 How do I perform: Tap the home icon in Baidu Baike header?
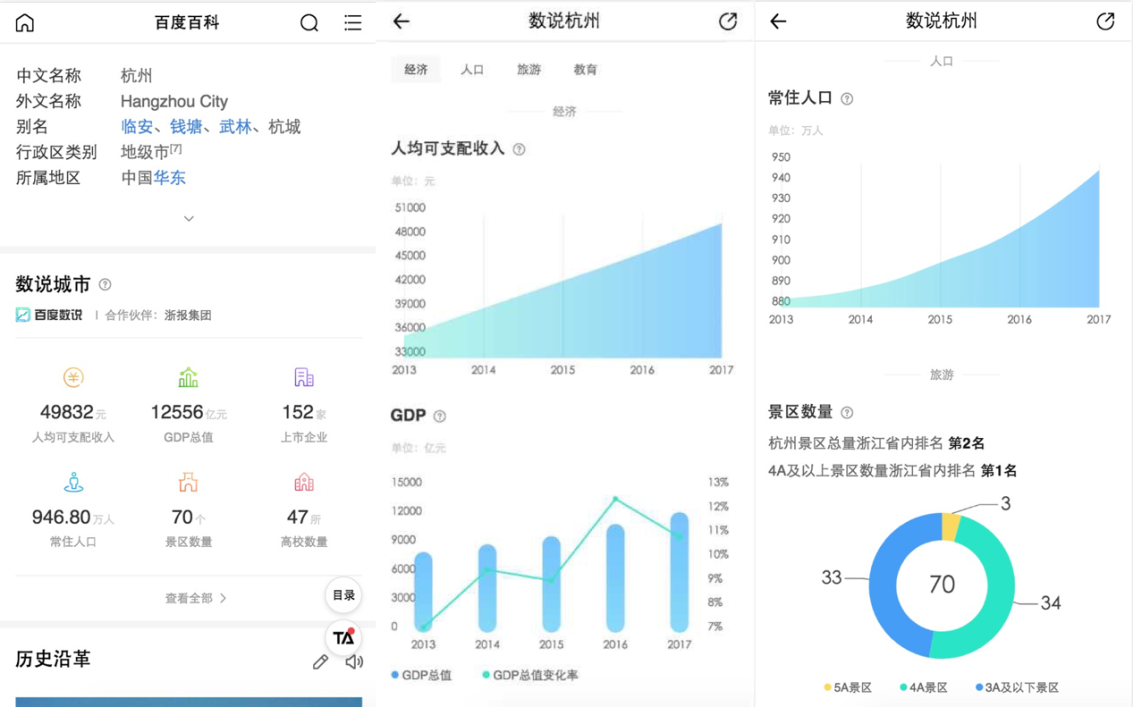[25, 22]
